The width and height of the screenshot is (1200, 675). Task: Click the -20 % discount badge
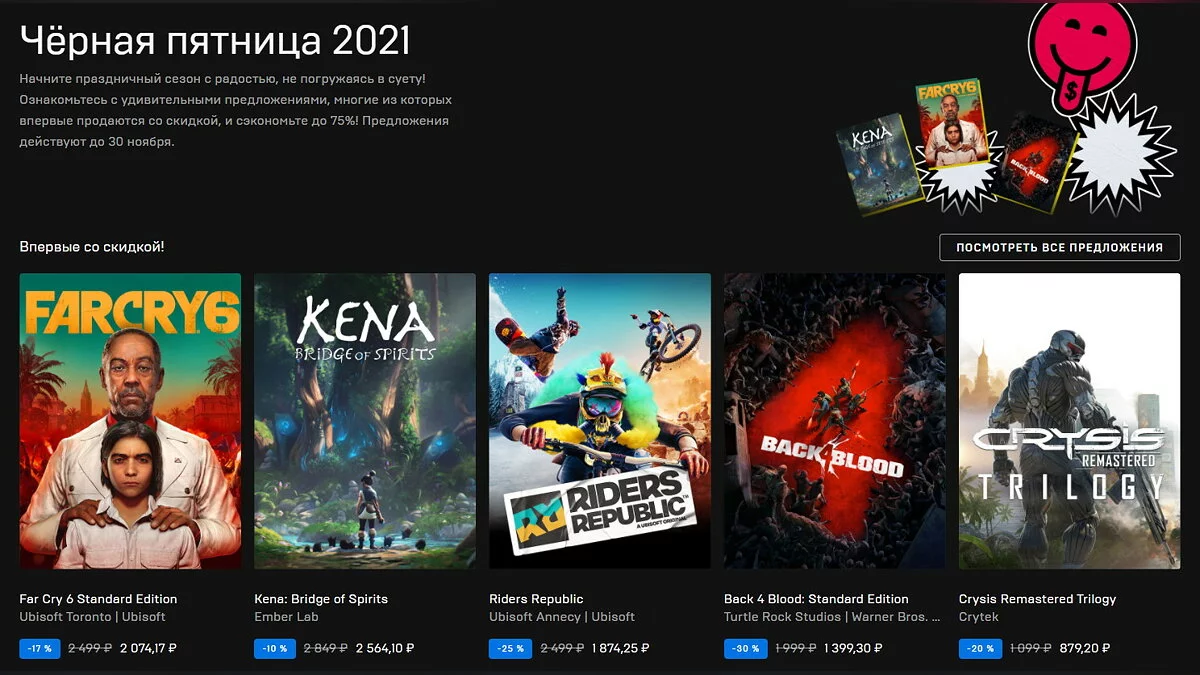point(980,648)
